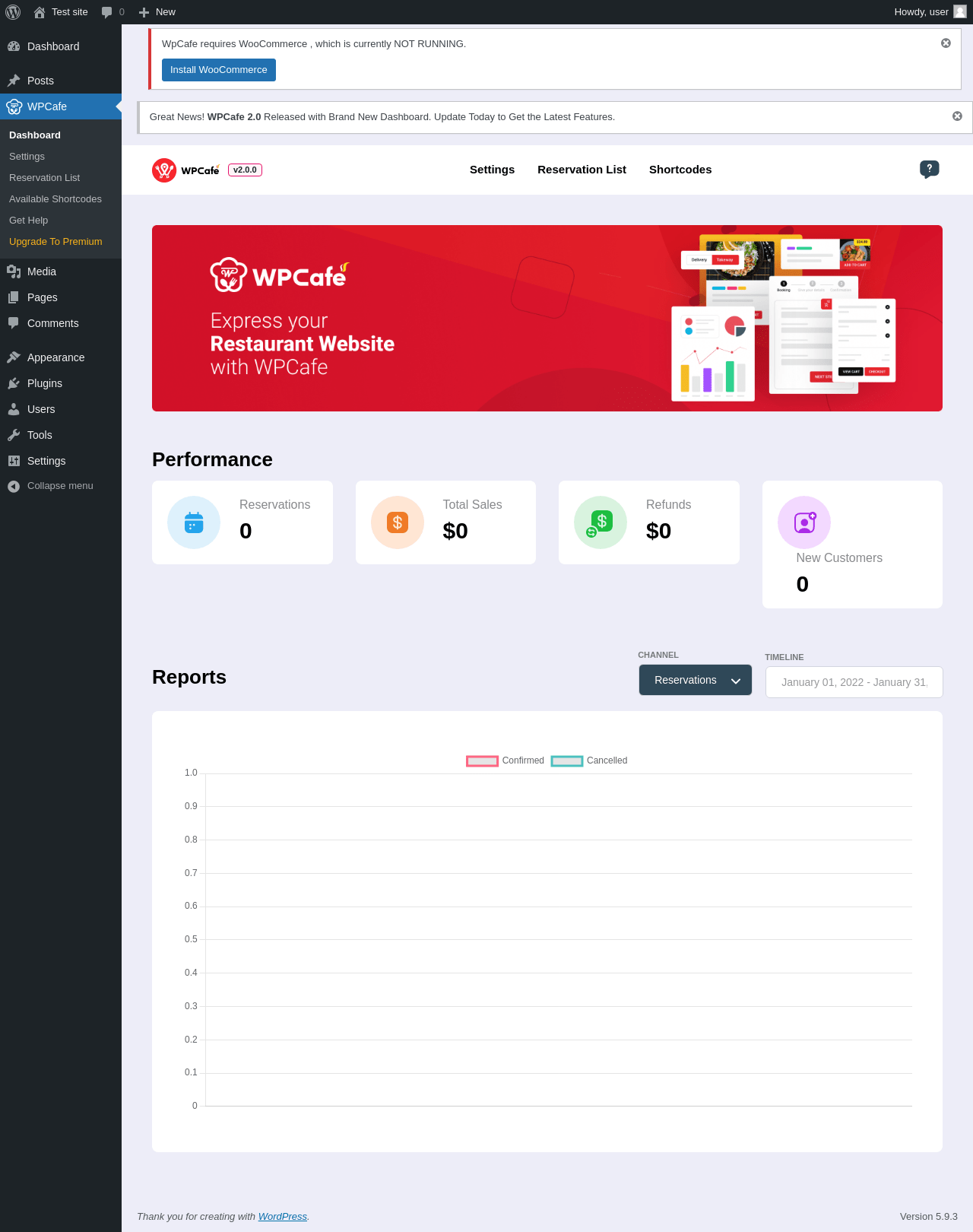
Task: Open the Reservations channel dropdown
Action: 696,680
